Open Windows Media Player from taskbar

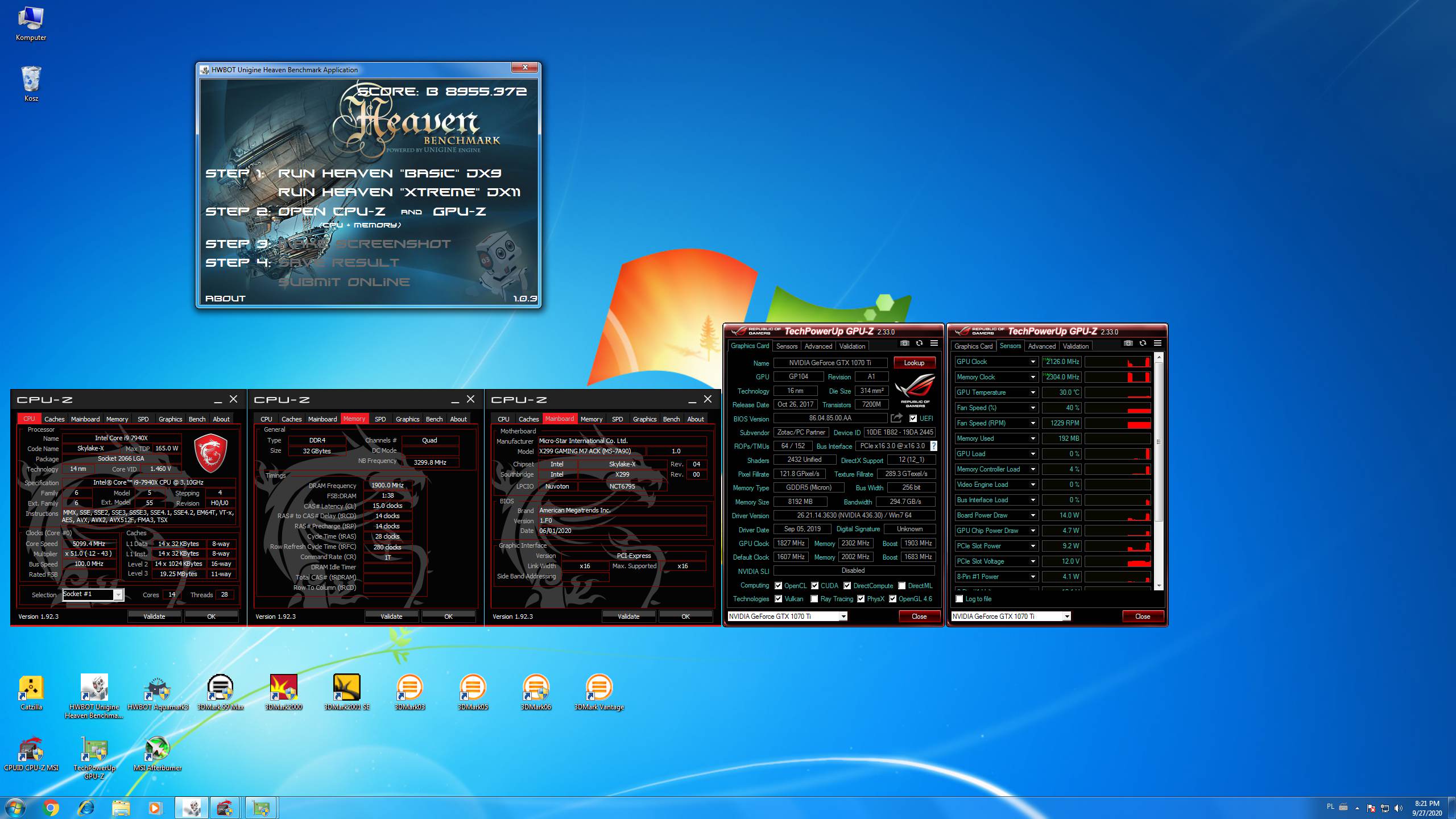(x=155, y=808)
